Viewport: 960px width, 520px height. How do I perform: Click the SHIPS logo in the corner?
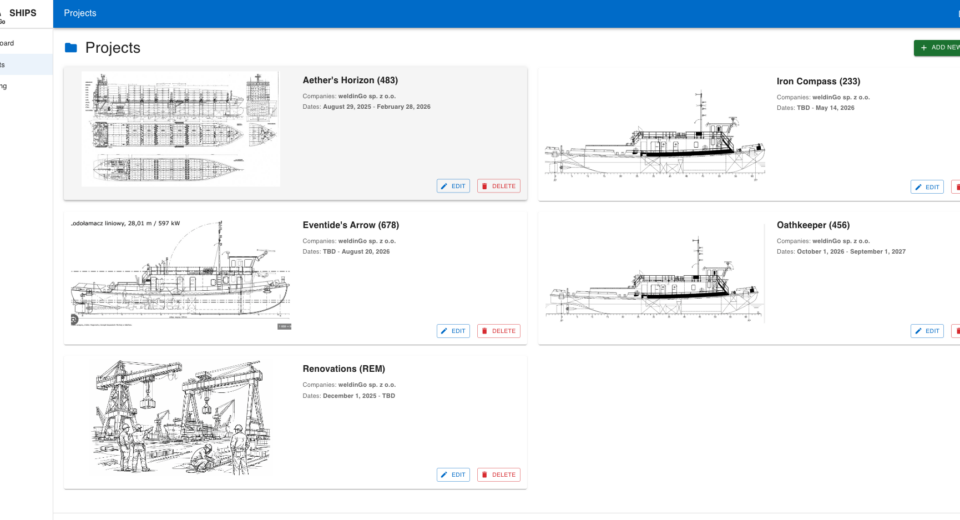pos(22,13)
